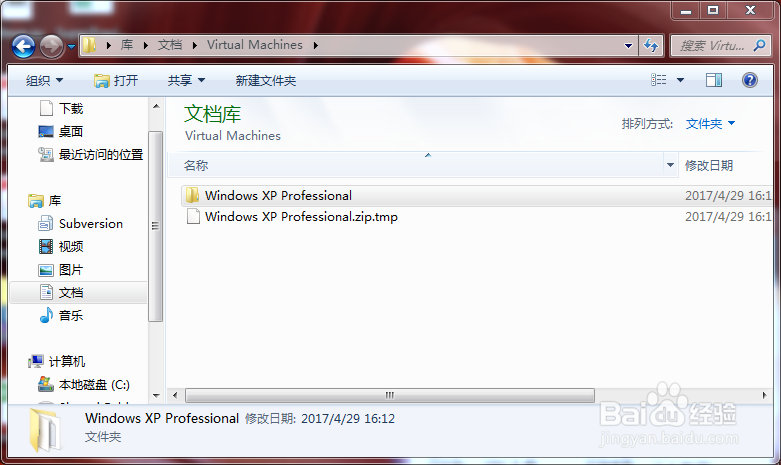Screen dimensions: 781x465
Task: Expand arrow after Virtual Machines breadcrumb
Action: click(x=315, y=45)
